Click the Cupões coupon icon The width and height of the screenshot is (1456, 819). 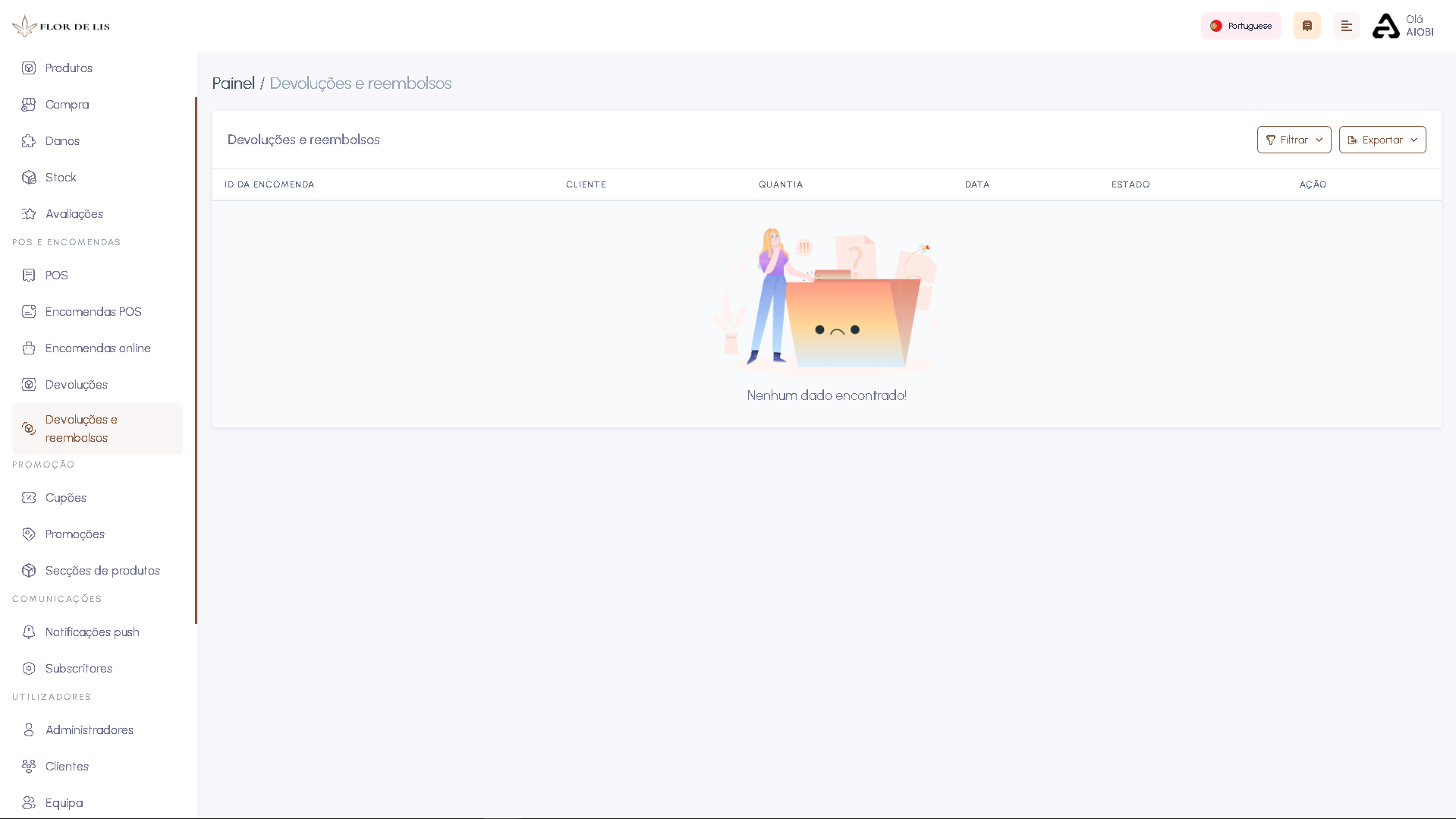click(x=29, y=497)
